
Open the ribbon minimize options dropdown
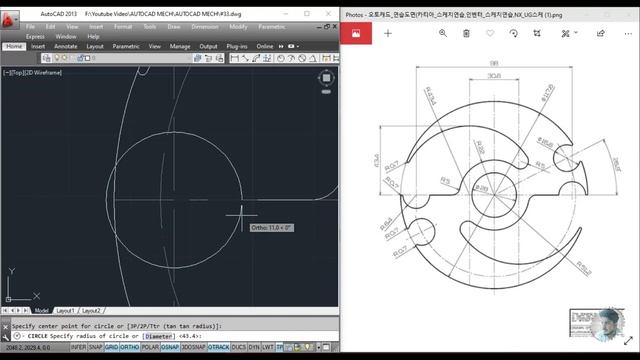click(298, 47)
